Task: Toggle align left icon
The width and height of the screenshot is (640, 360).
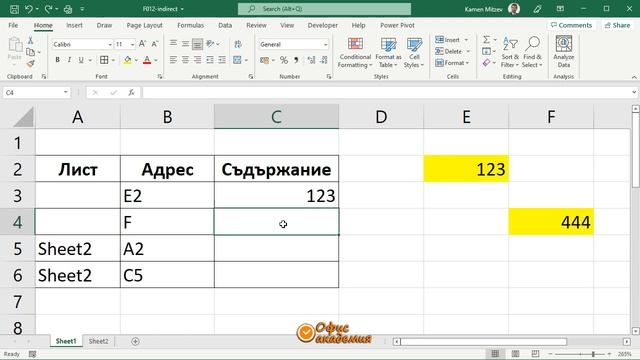Action: point(173,60)
